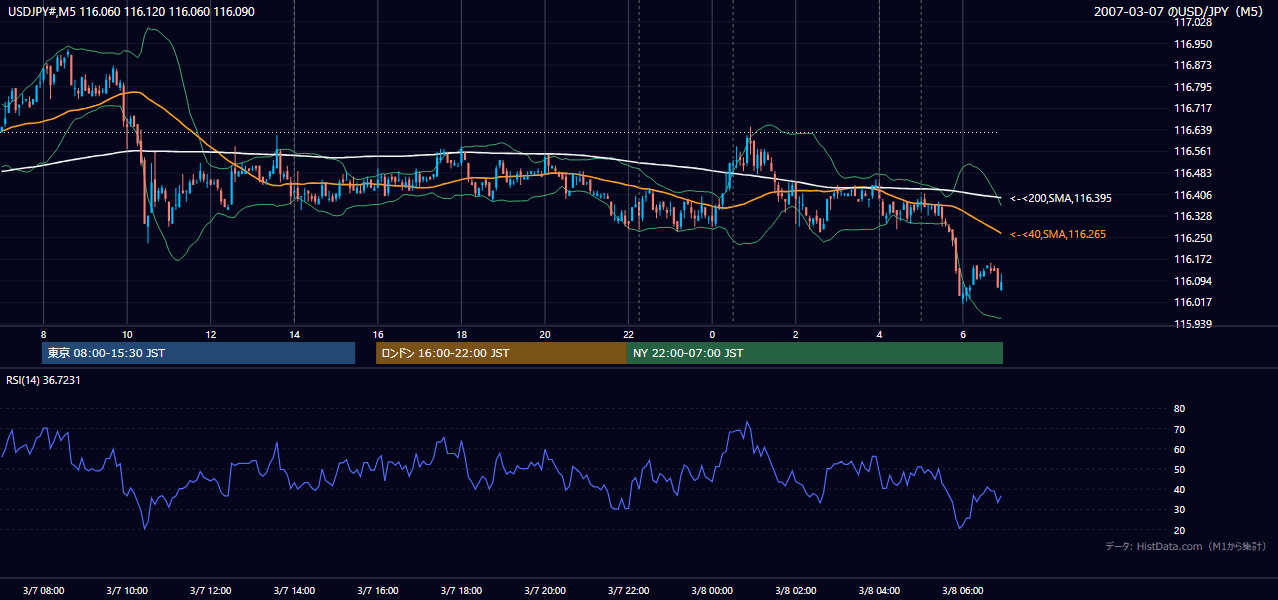Select the 2007-03-07 USD/JPY (M5) heading
This screenshot has width=1278, height=600.
click(x=1180, y=12)
